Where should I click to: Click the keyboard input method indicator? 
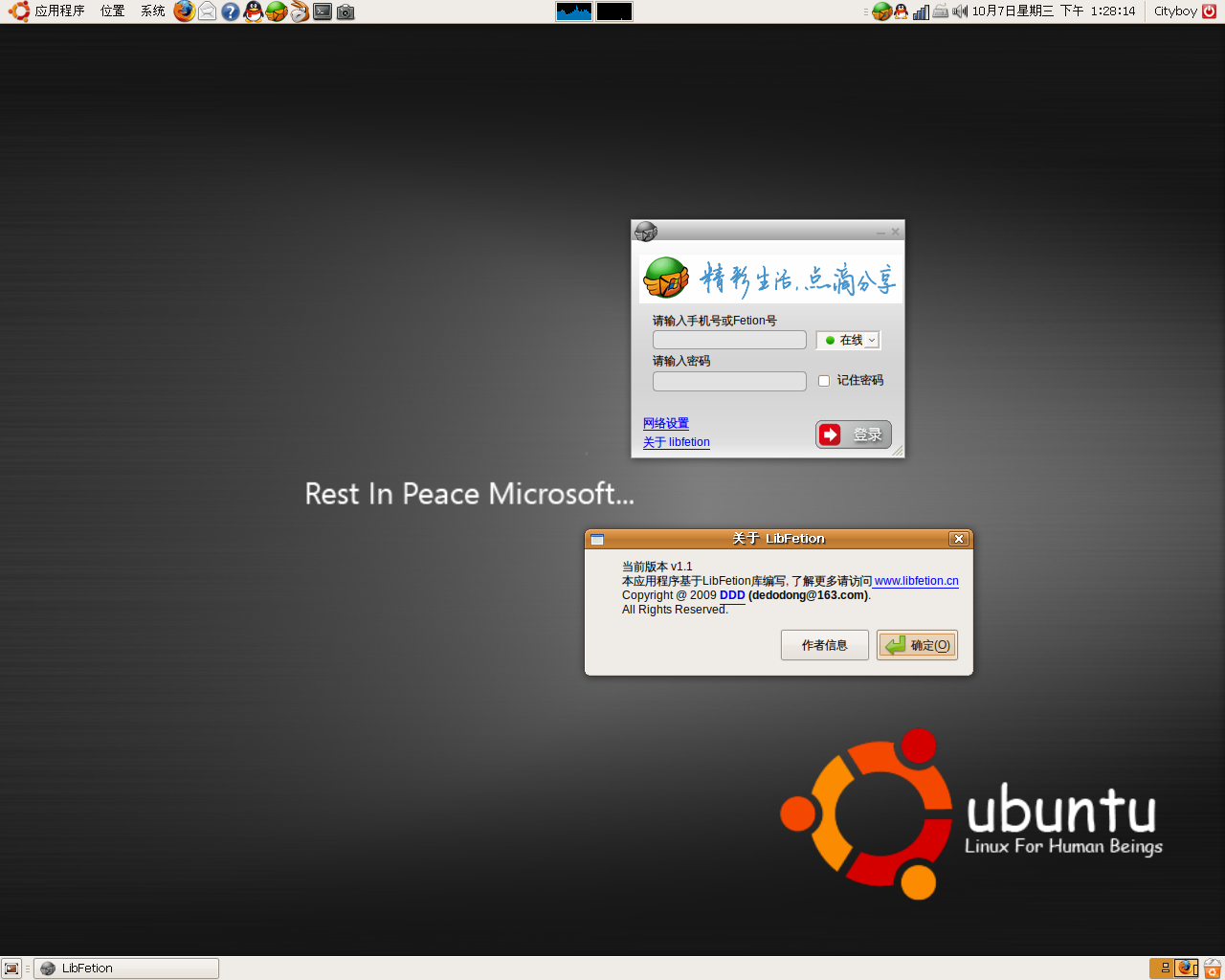pyautogui.click(x=941, y=11)
